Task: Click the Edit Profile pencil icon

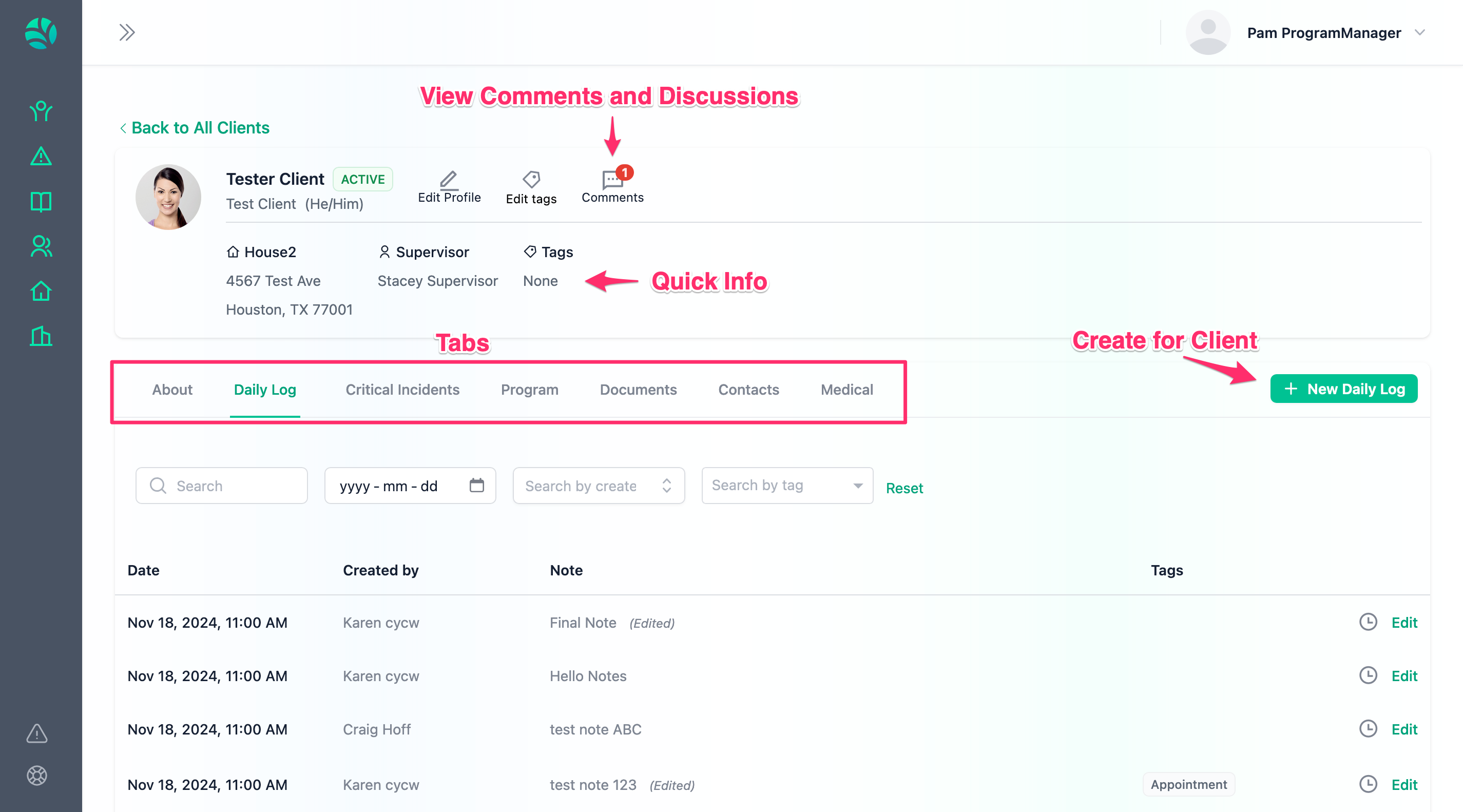Action: [x=449, y=180]
